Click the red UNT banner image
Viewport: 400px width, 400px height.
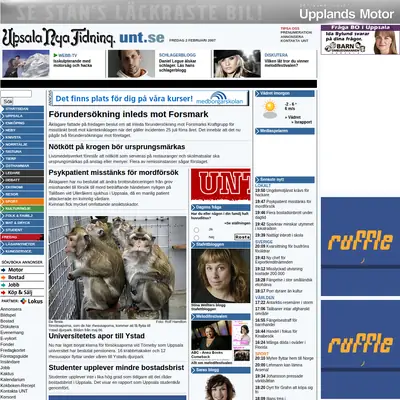click(221, 184)
